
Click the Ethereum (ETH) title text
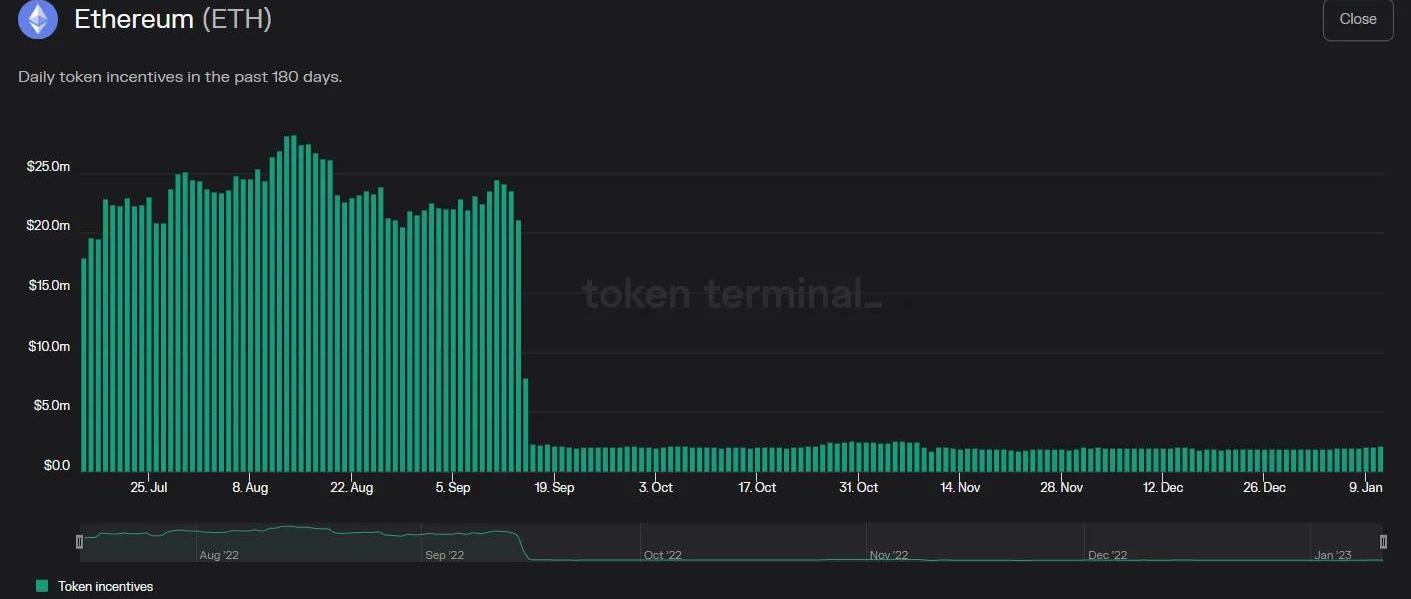[173, 19]
